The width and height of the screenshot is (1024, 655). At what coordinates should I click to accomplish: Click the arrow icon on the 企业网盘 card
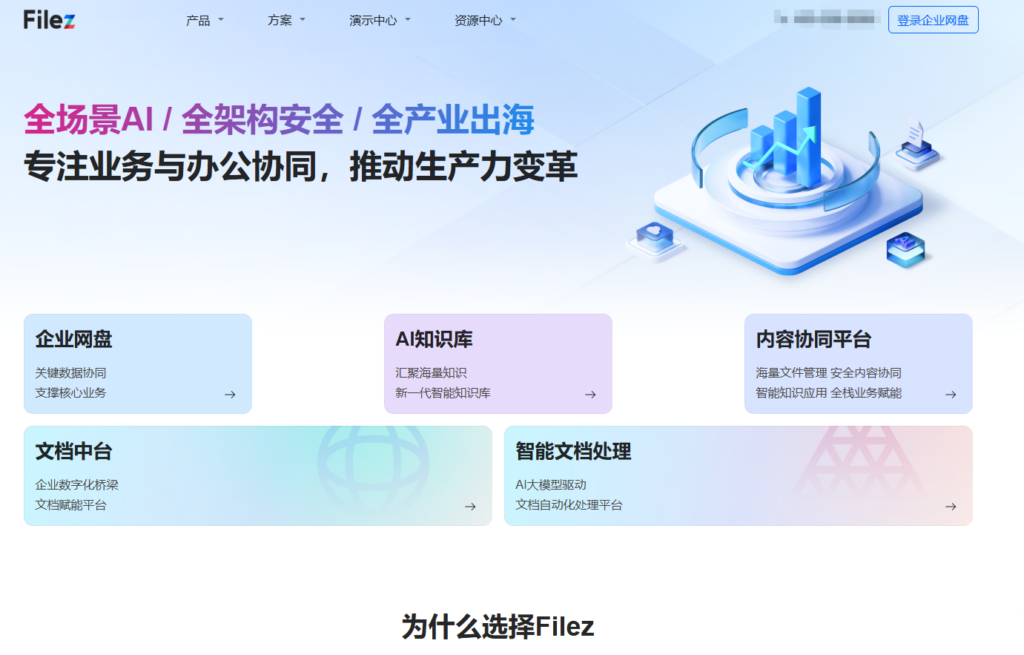pyautogui.click(x=231, y=395)
